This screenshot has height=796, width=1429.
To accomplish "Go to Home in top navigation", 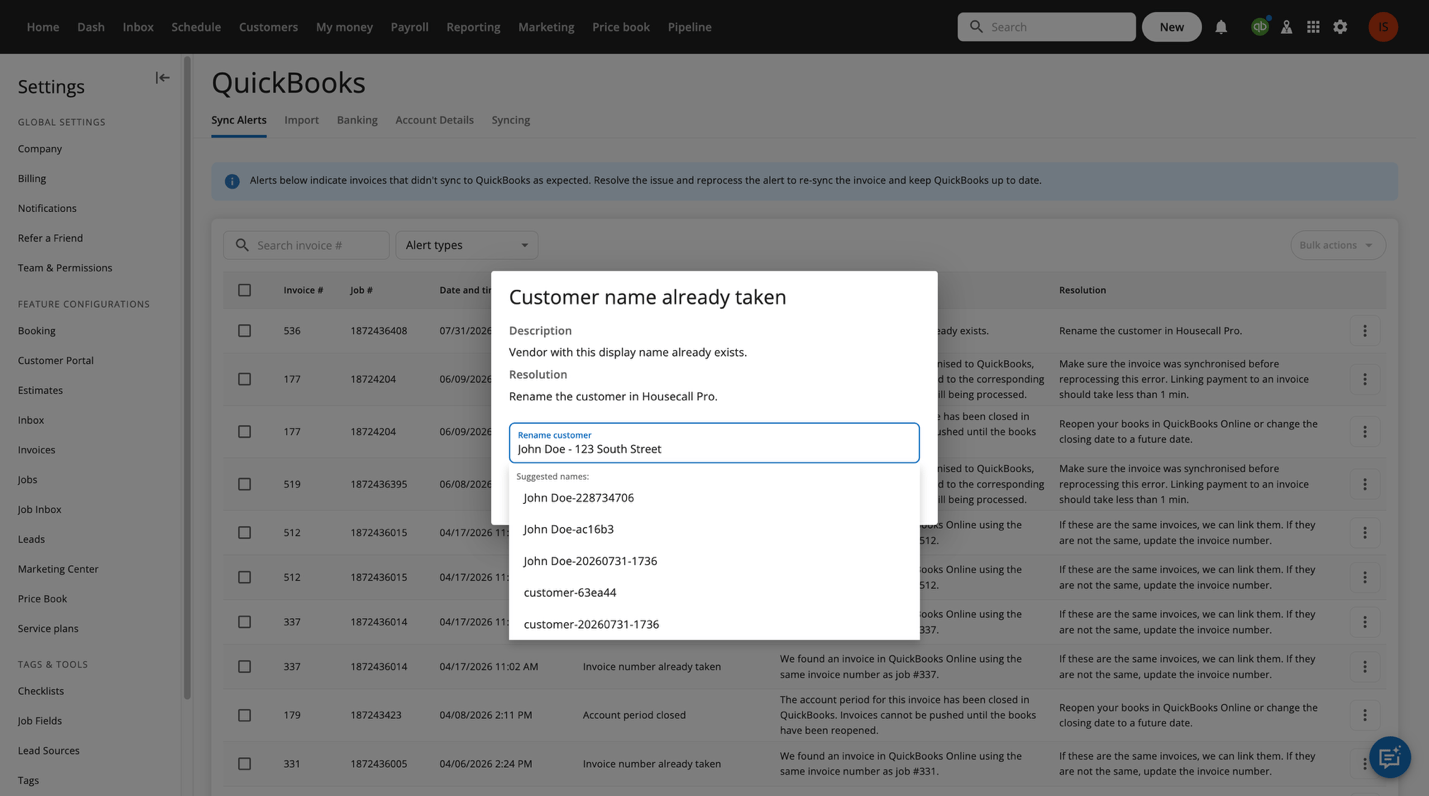I will (x=43, y=27).
